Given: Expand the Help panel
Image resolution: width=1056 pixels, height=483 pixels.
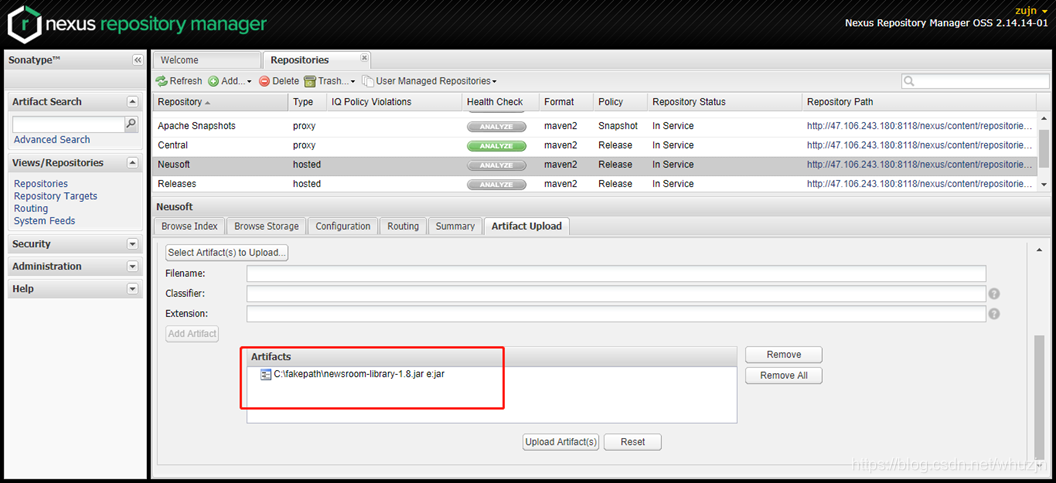Looking at the screenshot, I should pos(133,289).
